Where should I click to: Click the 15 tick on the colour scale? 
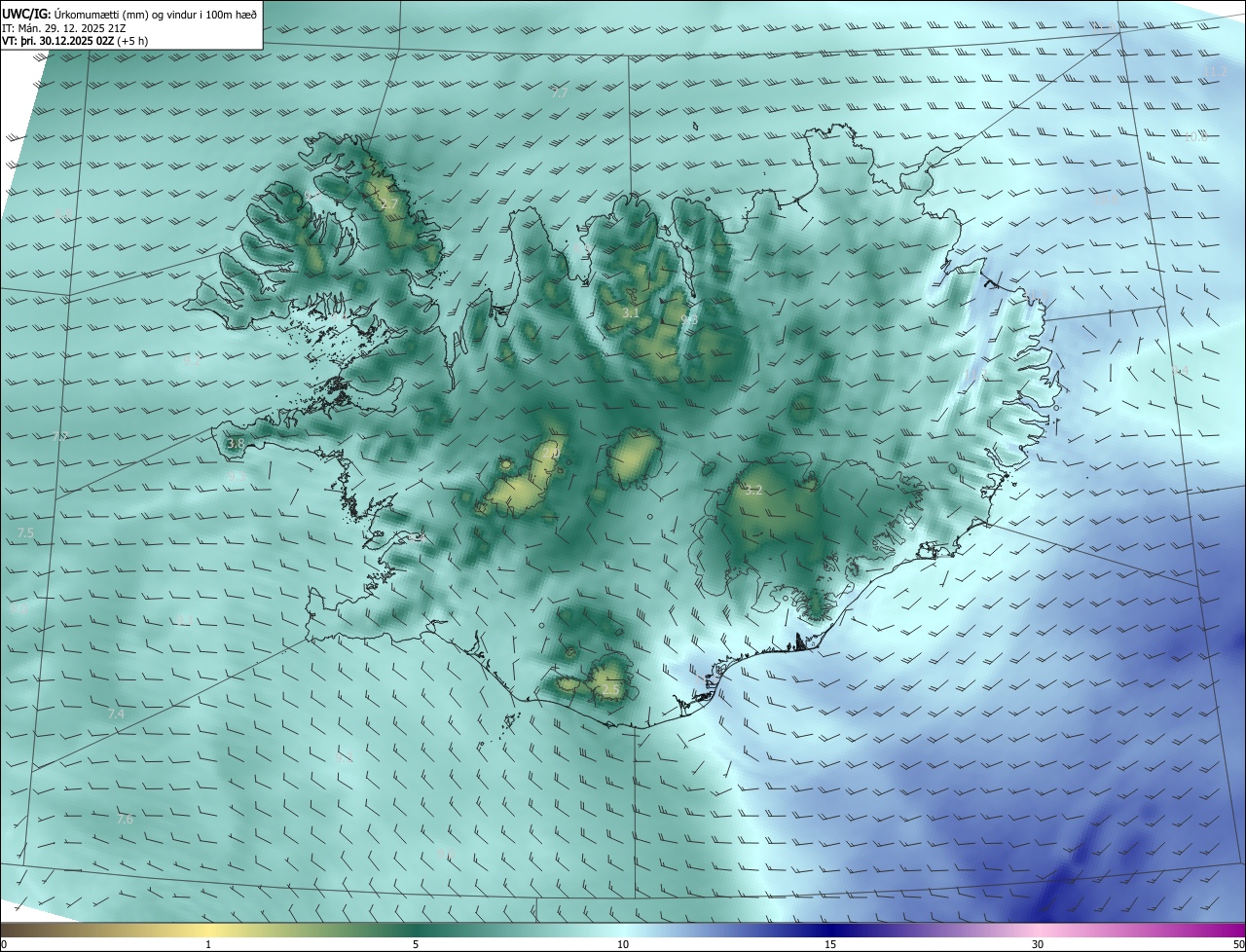(830, 944)
